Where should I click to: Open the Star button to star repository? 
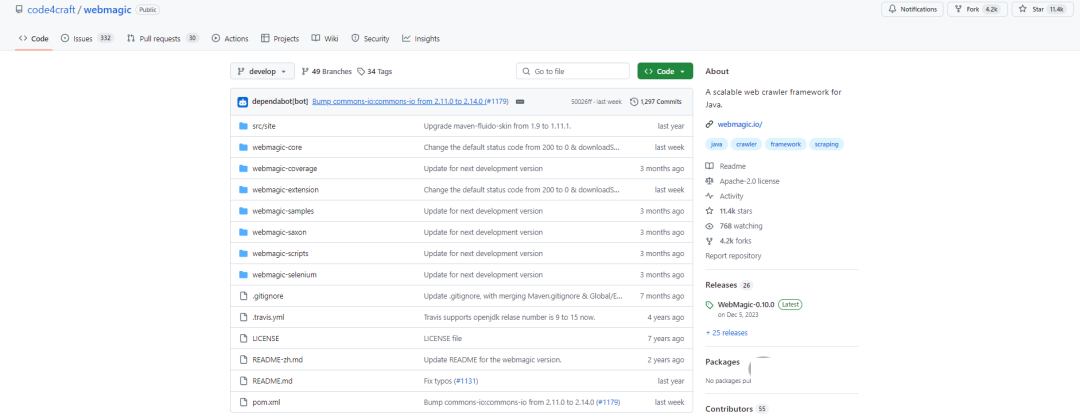coord(1042,9)
